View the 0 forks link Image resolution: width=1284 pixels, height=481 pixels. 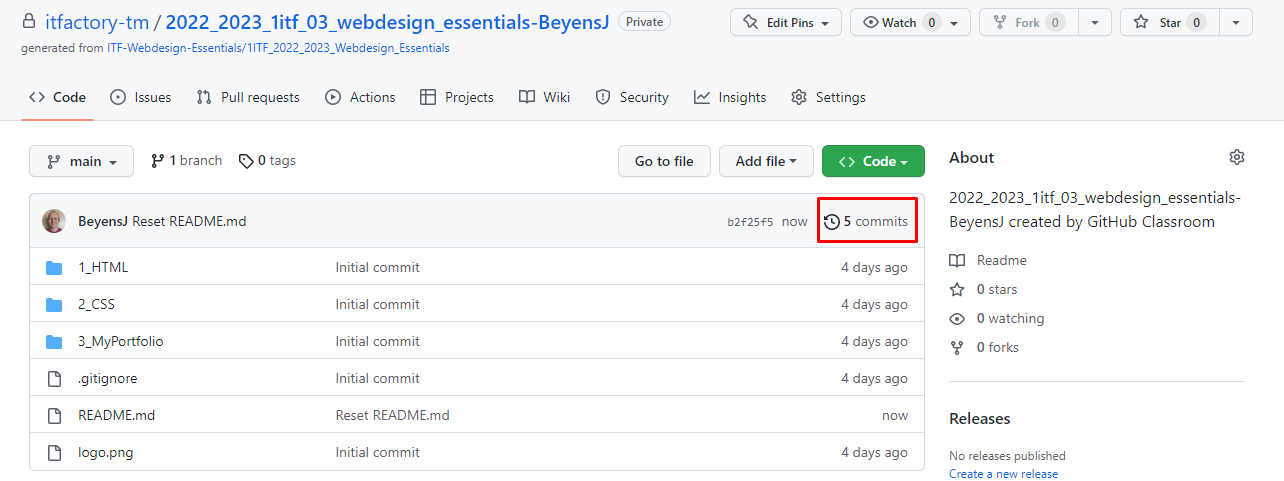984,347
